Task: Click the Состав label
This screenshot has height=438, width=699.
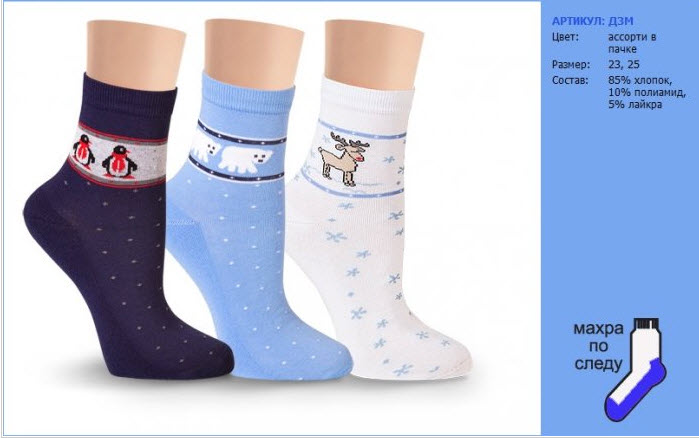Action: tap(570, 80)
